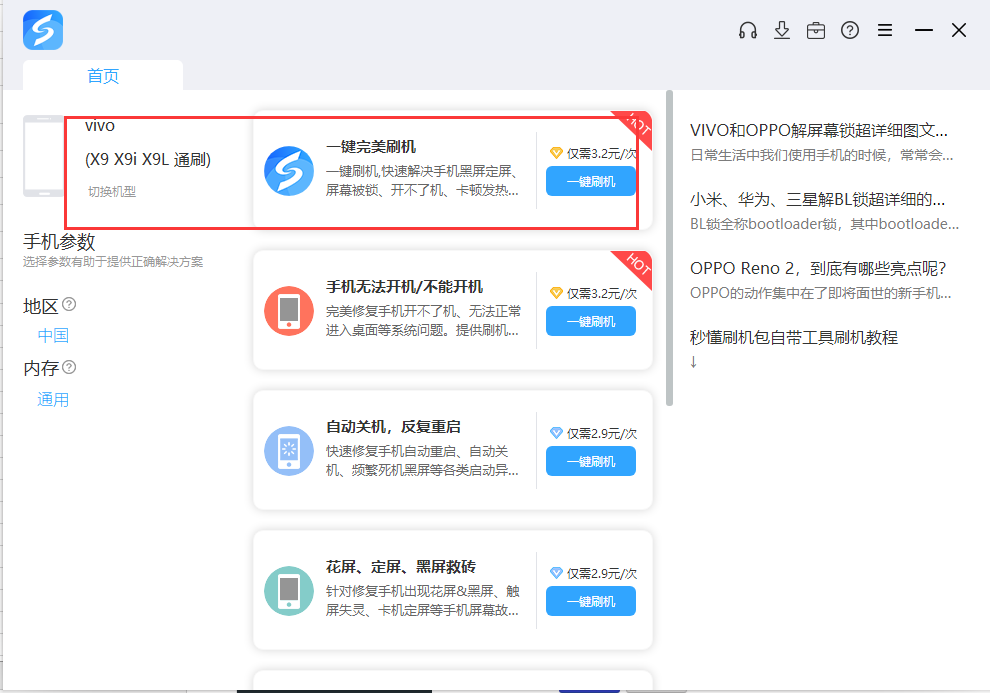990x693 pixels.
Task: Click device model text (X9 X9i X9L 通刷)
Action: 148,159
